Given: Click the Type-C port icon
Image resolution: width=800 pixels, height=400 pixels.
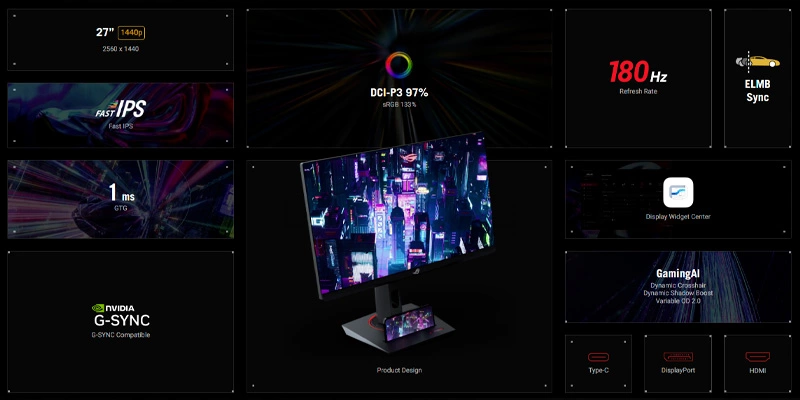Looking at the screenshot, I should pos(598,357).
